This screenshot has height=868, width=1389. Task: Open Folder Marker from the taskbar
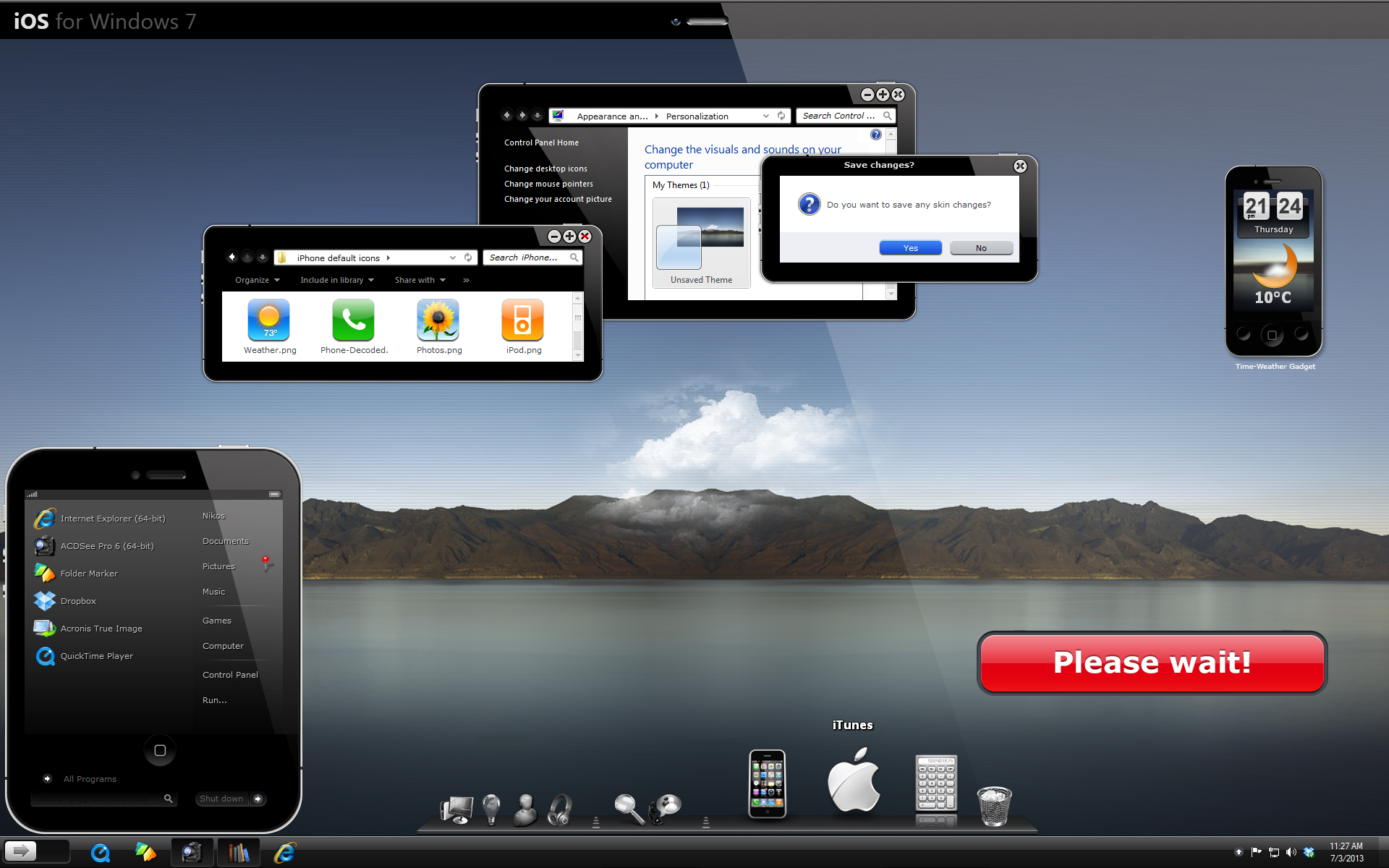coord(145,852)
